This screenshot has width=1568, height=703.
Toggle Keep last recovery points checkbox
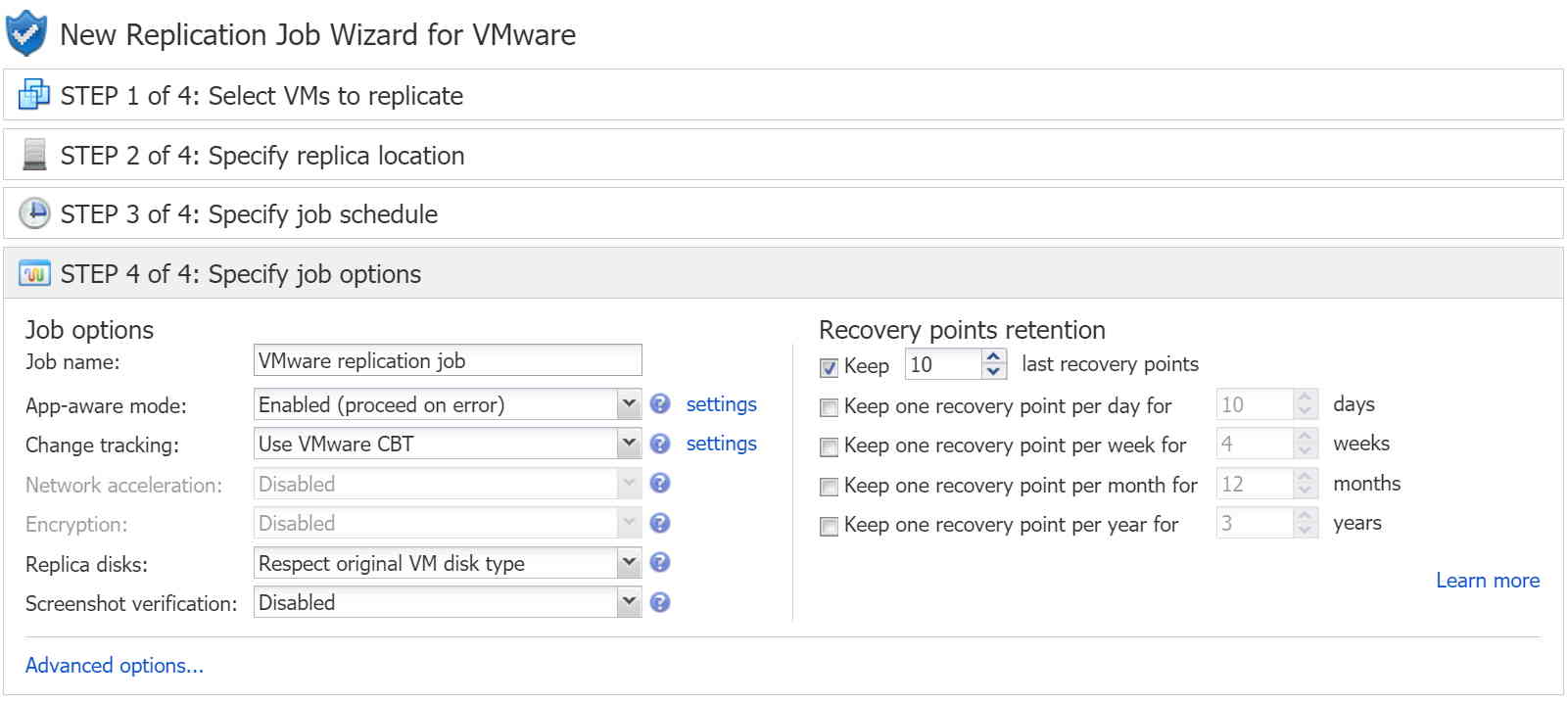coord(829,367)
